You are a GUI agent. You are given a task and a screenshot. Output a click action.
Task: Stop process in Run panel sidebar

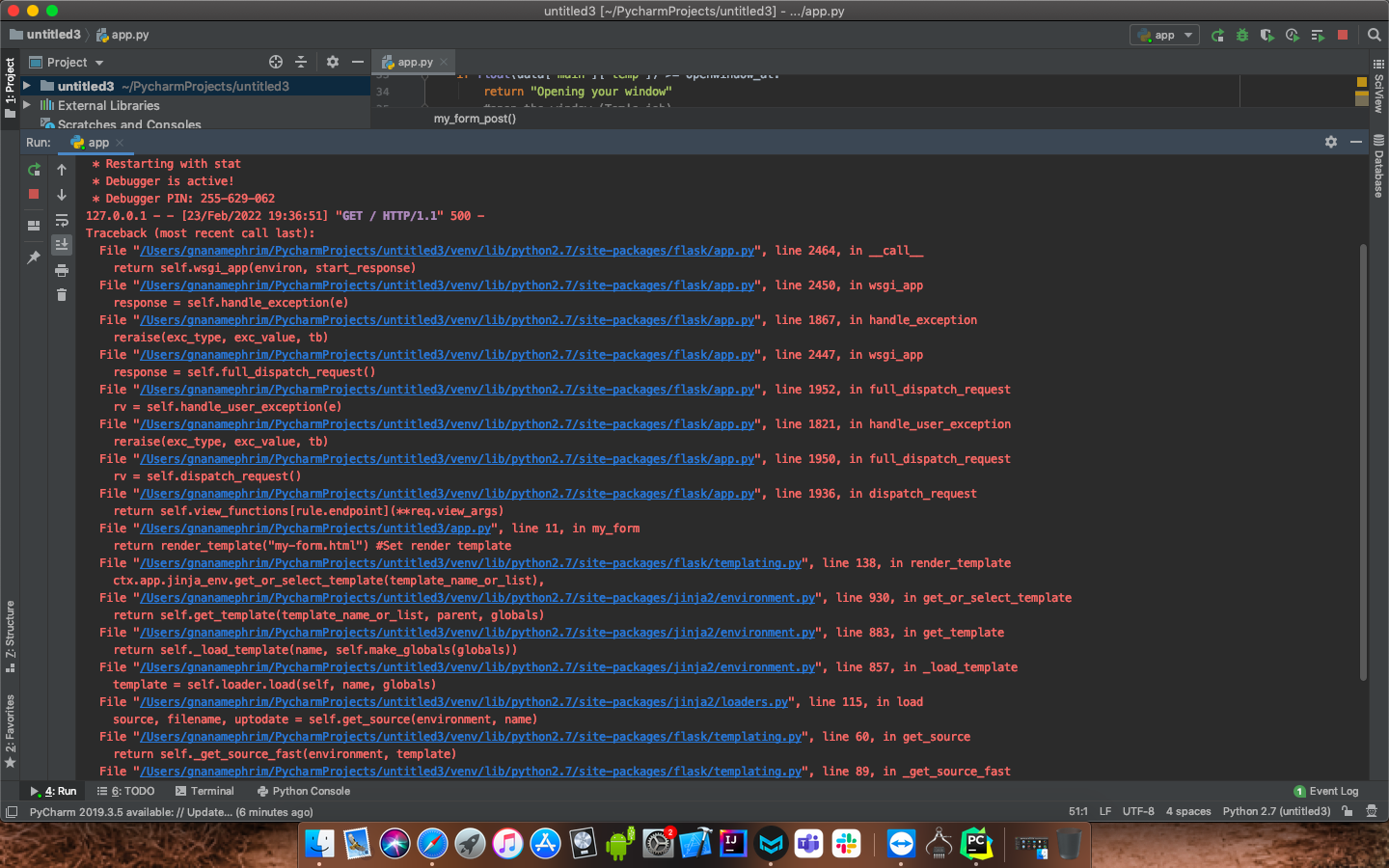click(34, 194)
